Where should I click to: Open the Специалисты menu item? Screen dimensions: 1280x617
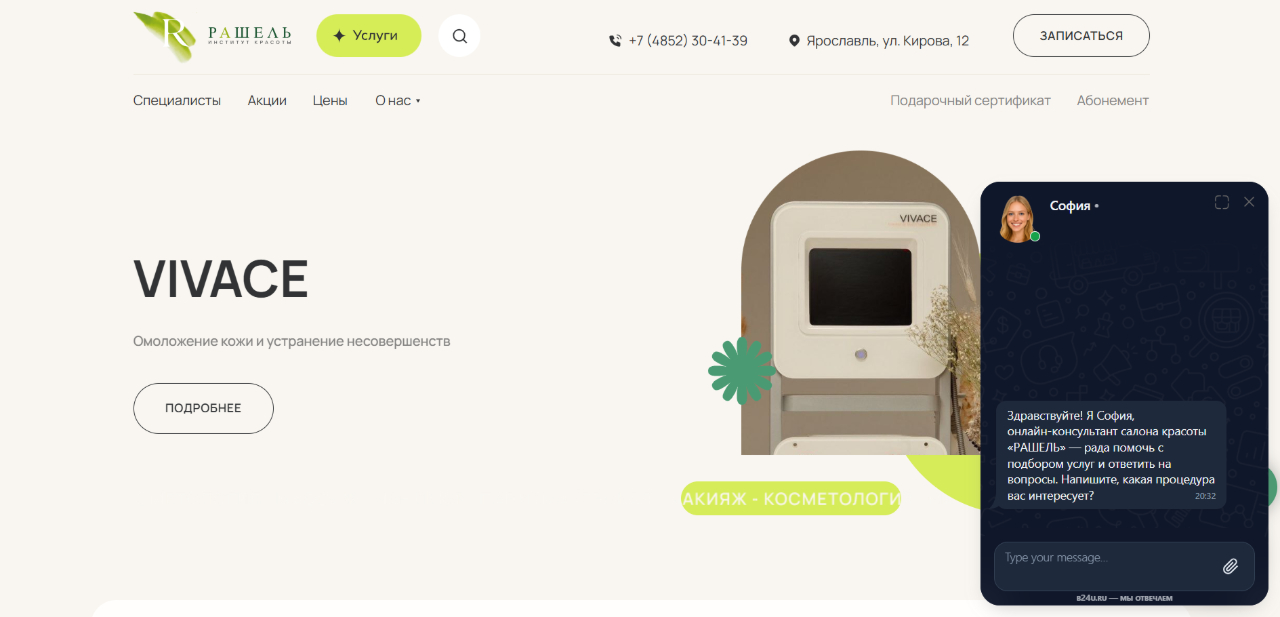[177, 101]
